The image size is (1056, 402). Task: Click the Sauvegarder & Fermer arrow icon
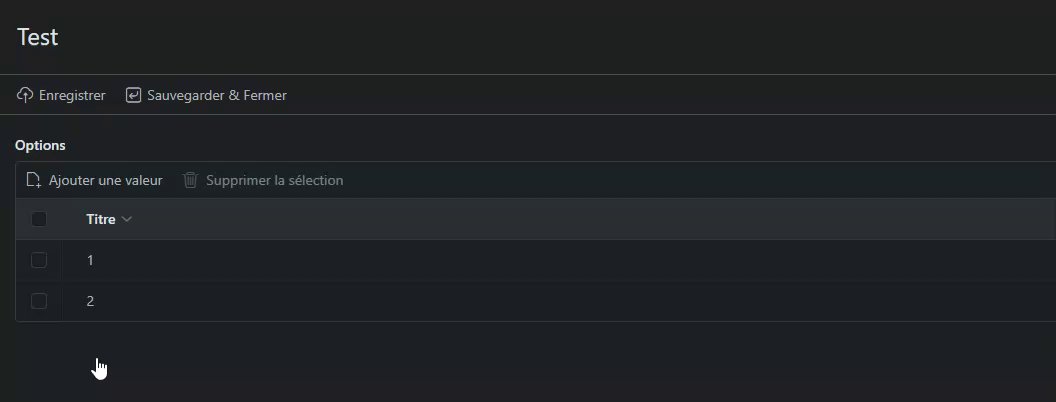133,95
